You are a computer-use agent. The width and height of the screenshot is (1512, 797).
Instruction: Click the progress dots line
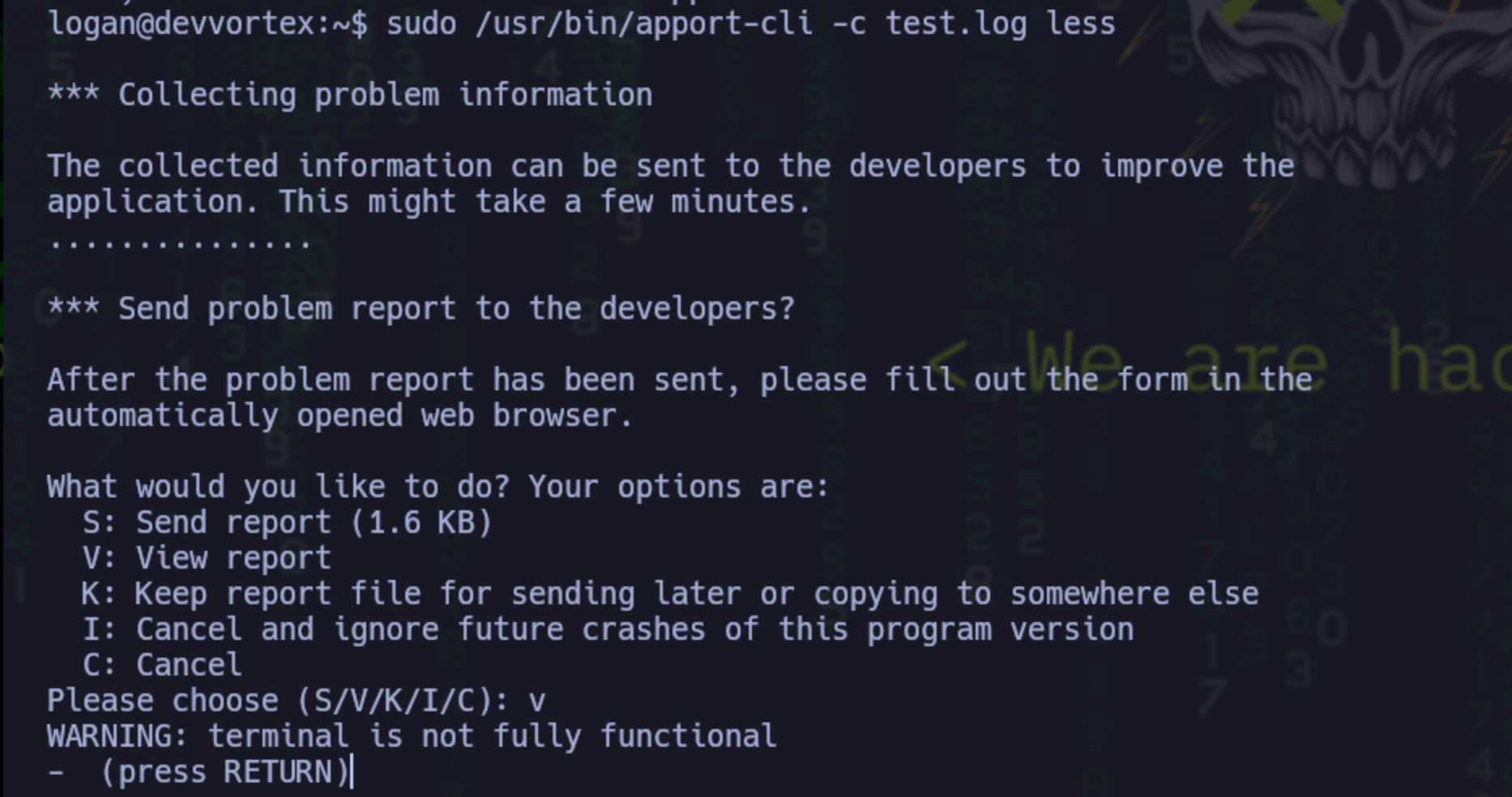(180, 242)
